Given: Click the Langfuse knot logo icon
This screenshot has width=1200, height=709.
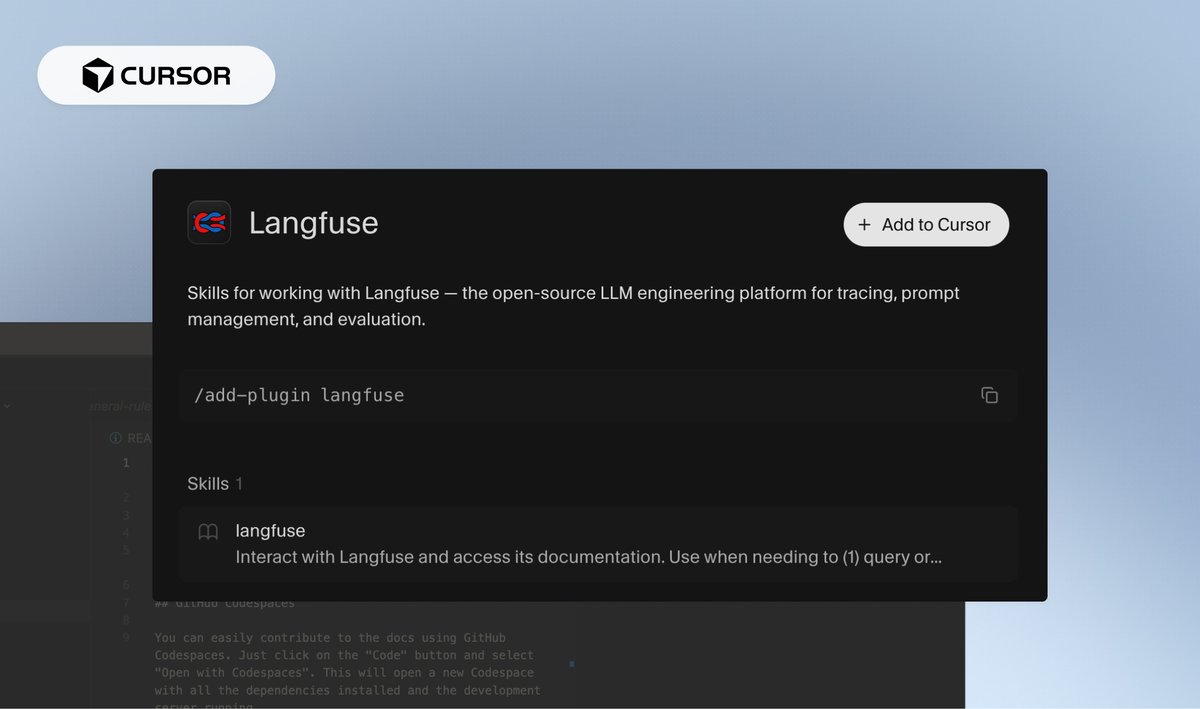Looking at the screenshot, I should point(208,222).
